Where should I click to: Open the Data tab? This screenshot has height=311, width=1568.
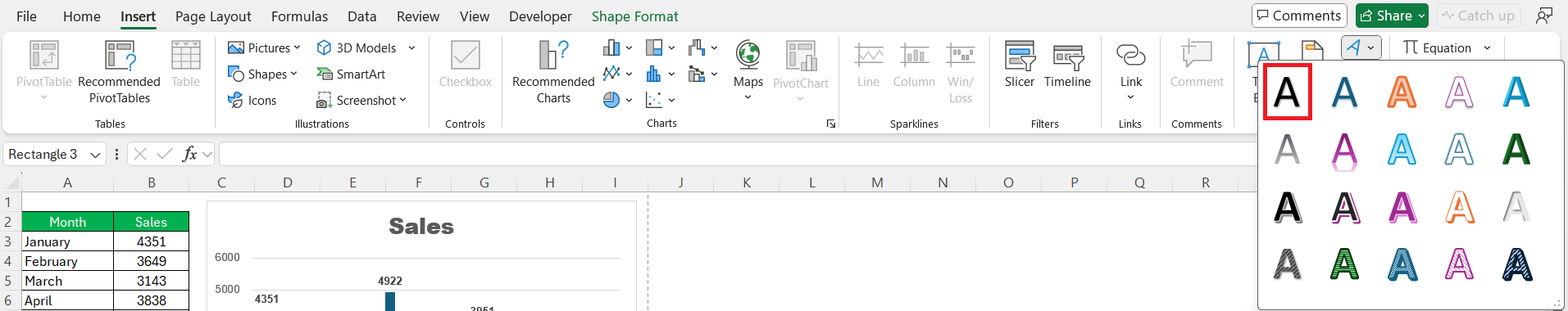click(x=361, y=16)
